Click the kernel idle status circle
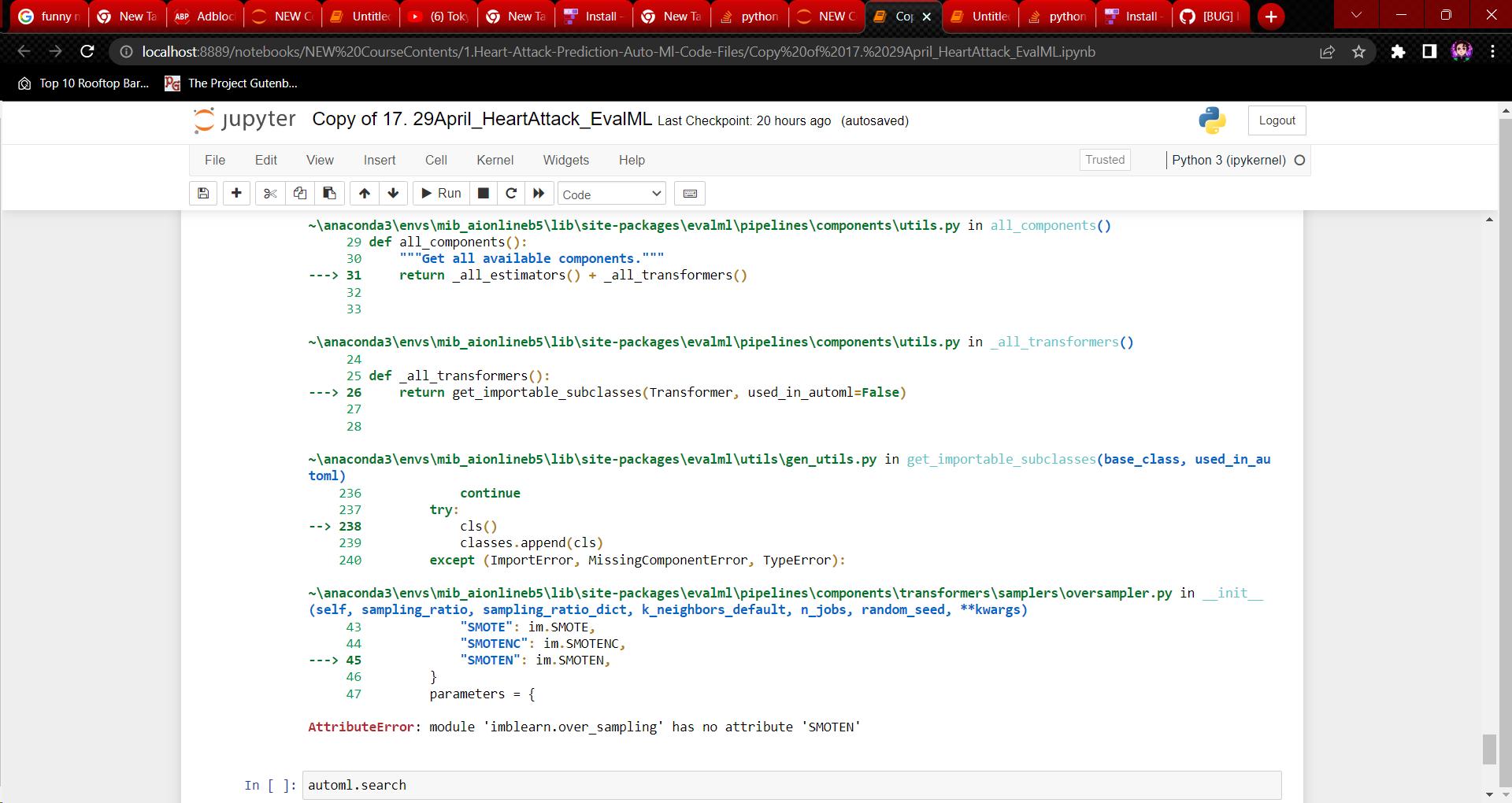 1300,161
